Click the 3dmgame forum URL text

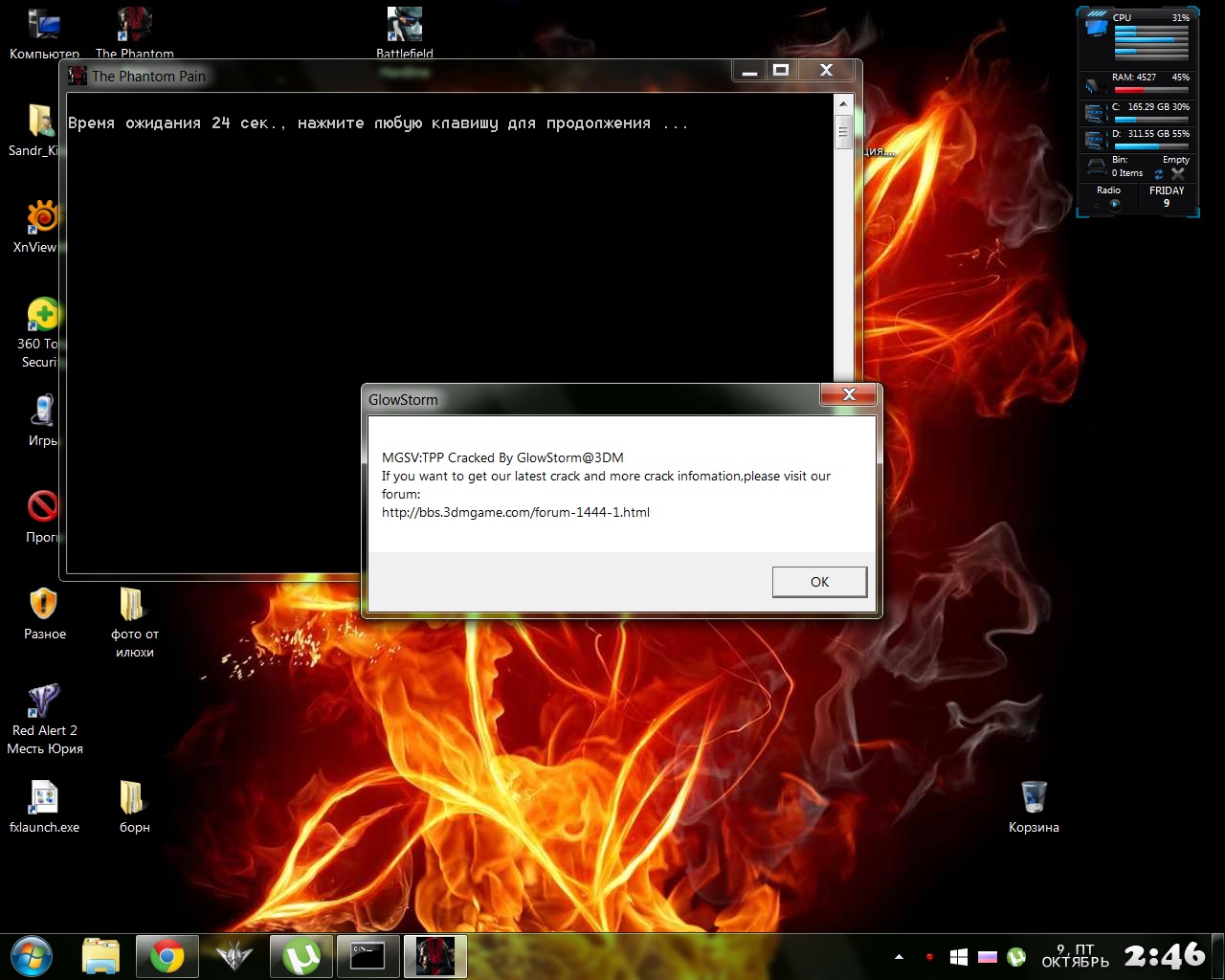coord(516,512)
